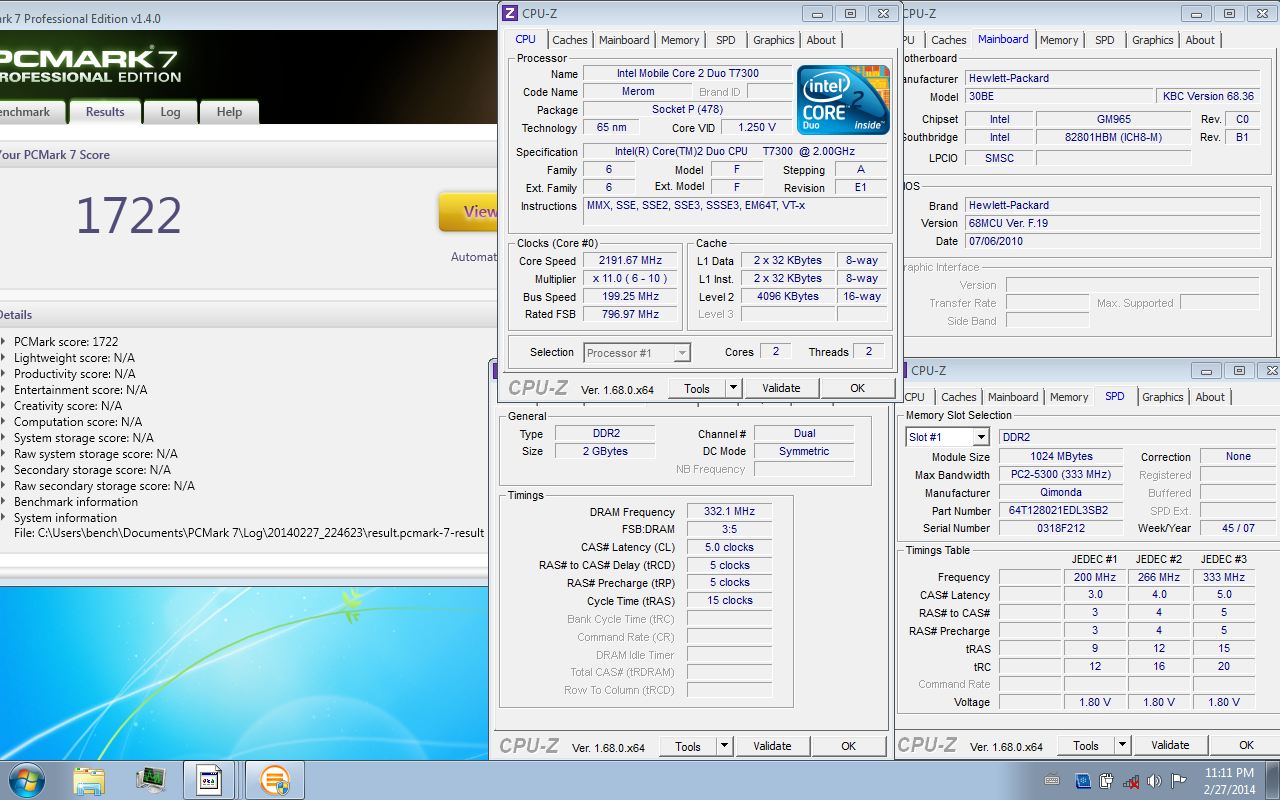
Task: Click the Manufacturer field showing Qimonda
Action: tap(1060, 492)
